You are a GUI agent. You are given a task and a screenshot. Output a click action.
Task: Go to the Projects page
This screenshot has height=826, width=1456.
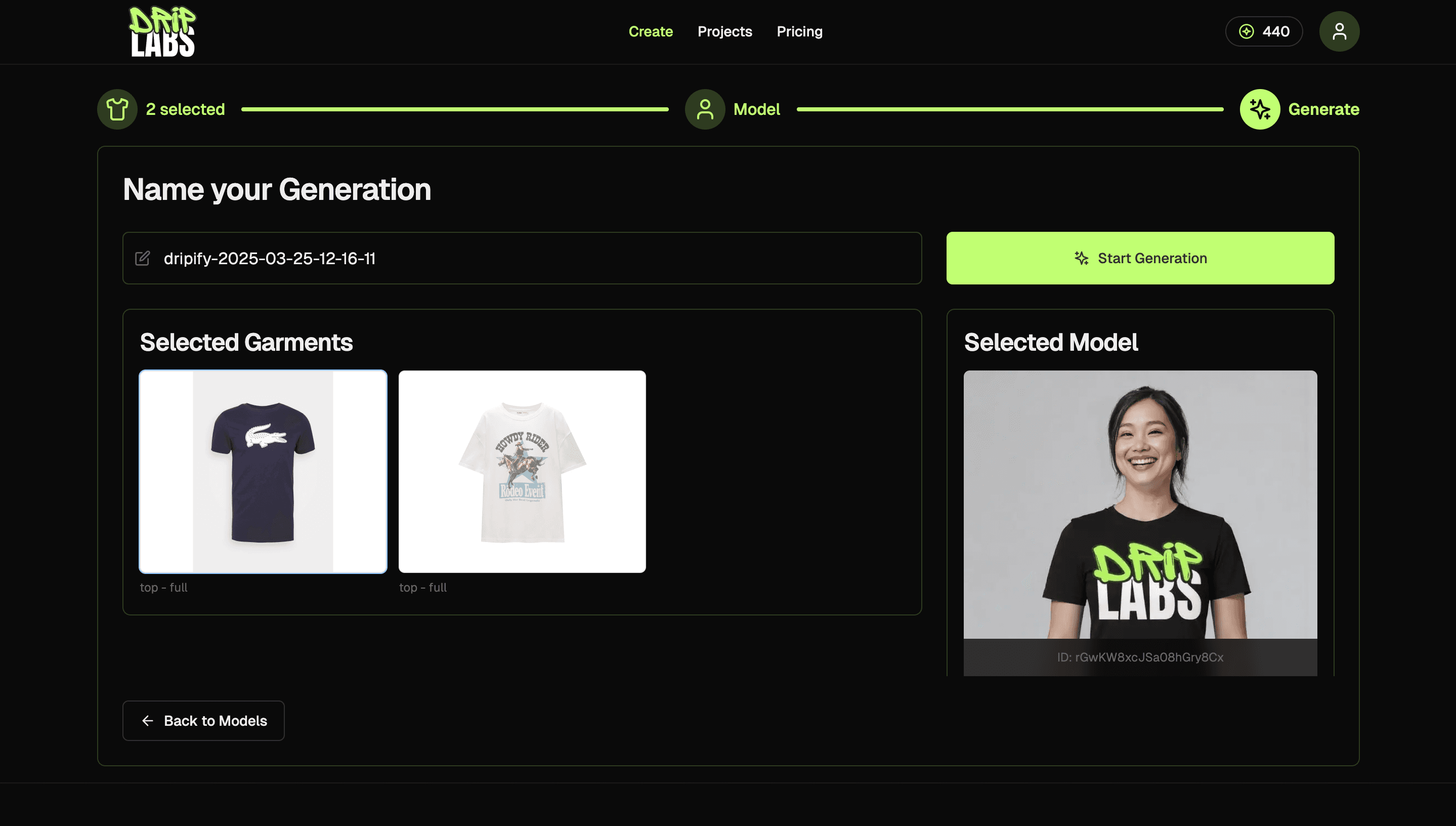click(724, 32)
